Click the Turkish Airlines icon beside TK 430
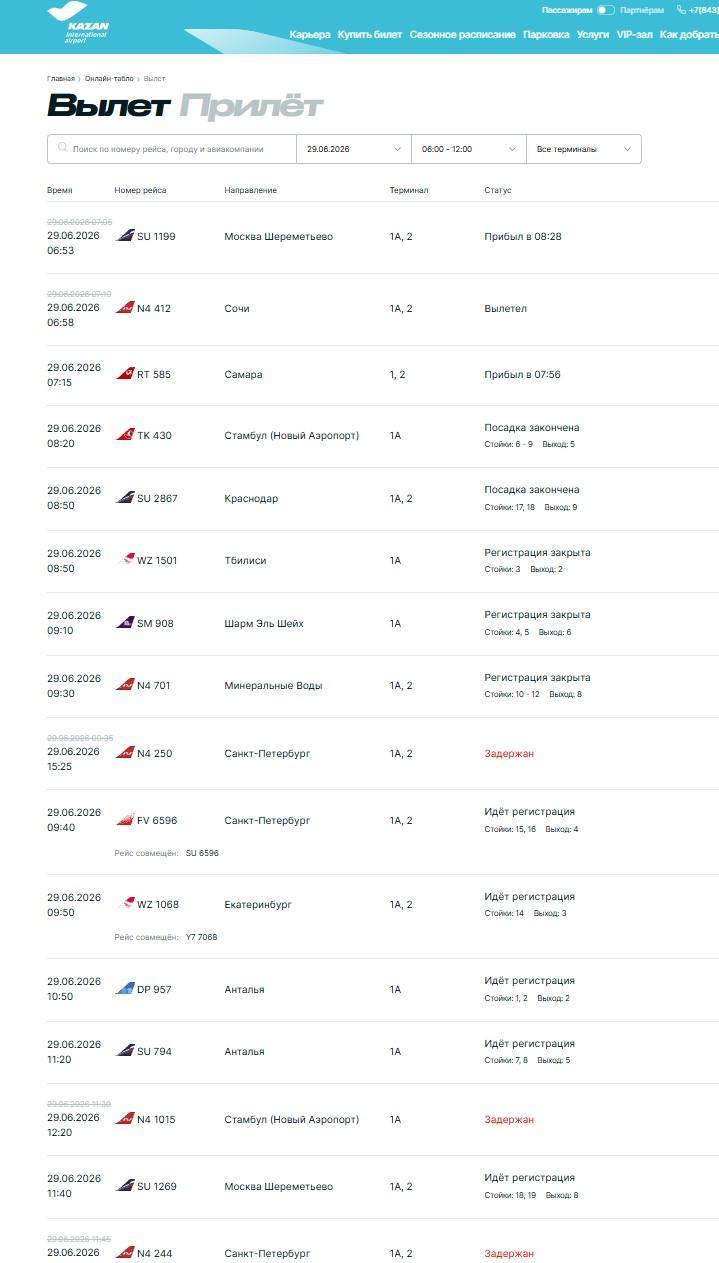 tap(125, 435)
